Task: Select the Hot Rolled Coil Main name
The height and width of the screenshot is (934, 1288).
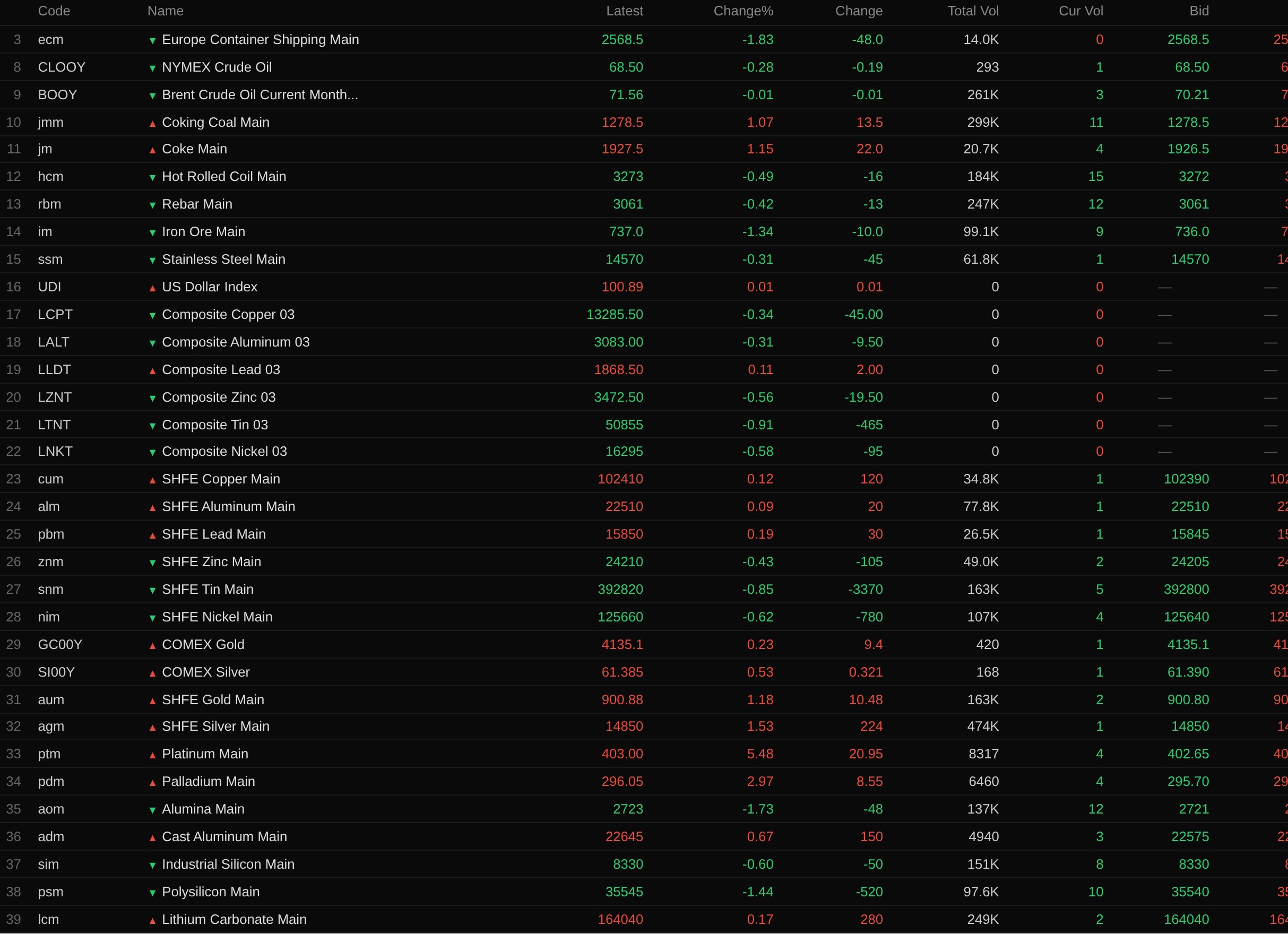Action: (224, 177)
